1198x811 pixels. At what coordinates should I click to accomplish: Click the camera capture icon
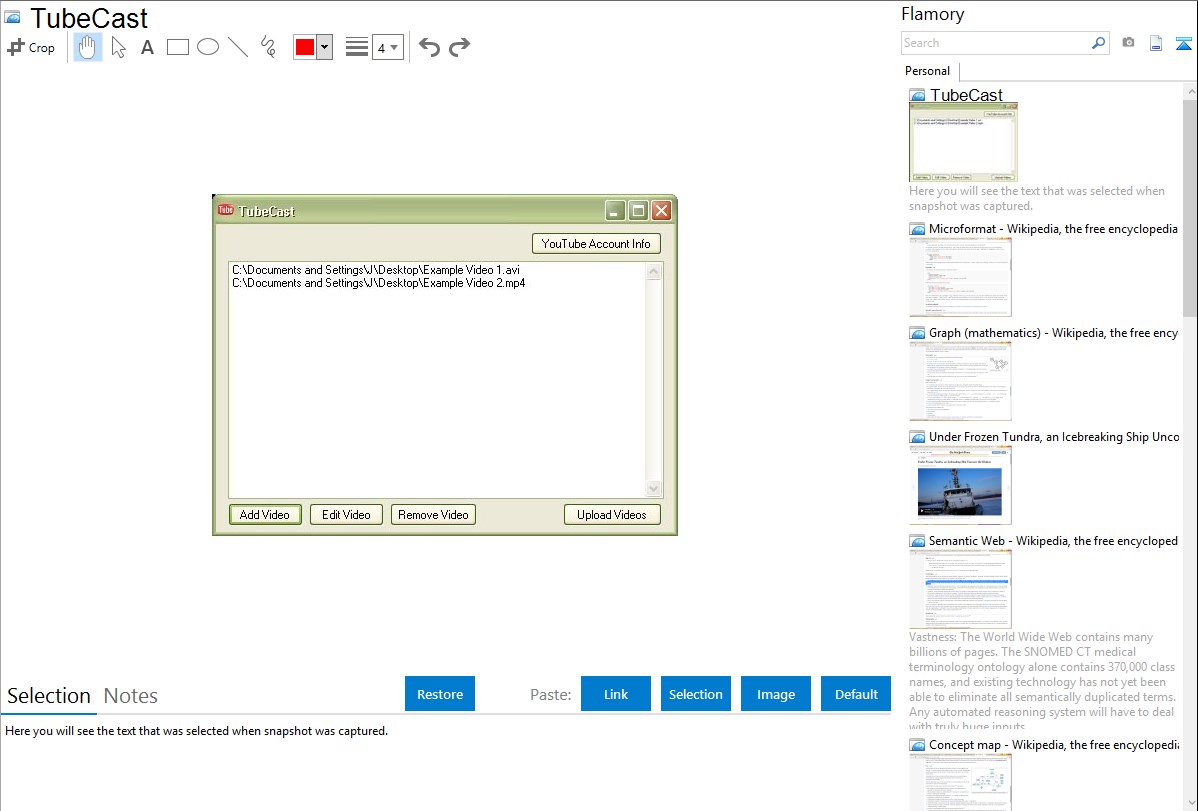point(1128,43)
